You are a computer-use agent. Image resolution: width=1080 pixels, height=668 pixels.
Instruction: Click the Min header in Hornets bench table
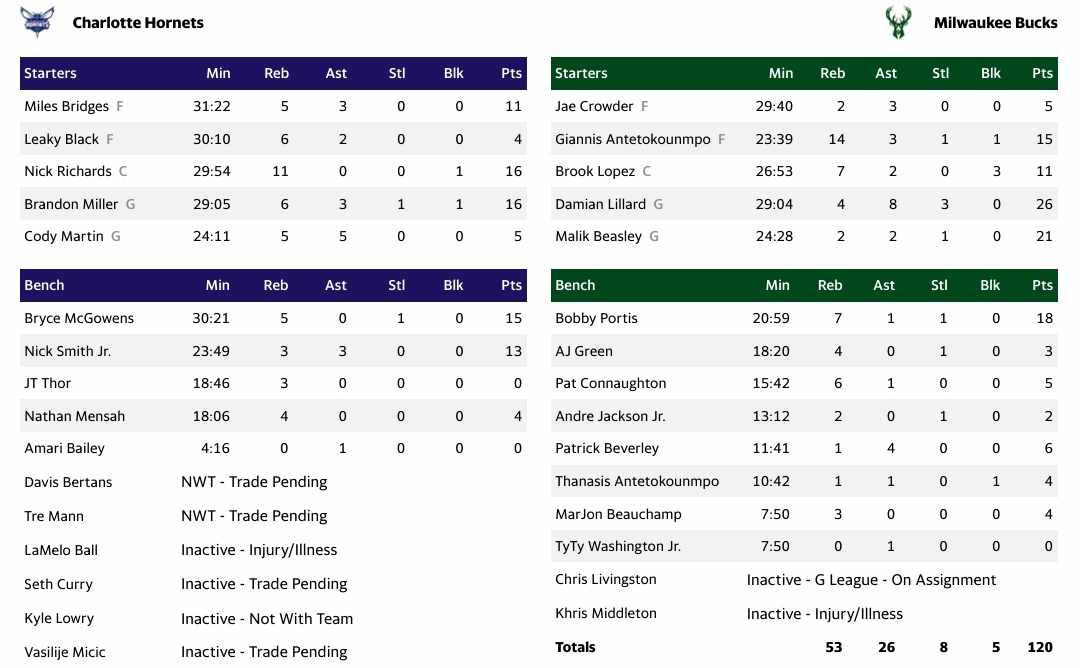pos(217,285)
